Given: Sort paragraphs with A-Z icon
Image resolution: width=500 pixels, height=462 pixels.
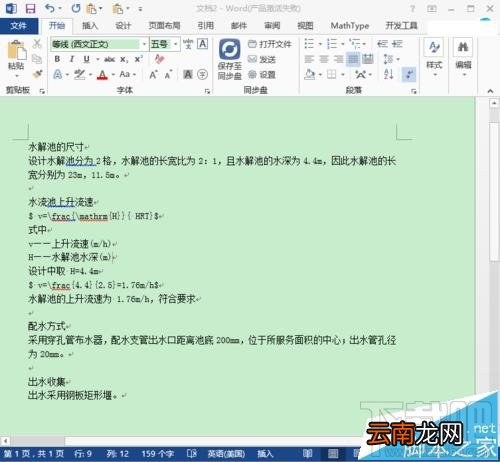Looking at the screenshot, I should pos(389,74).
